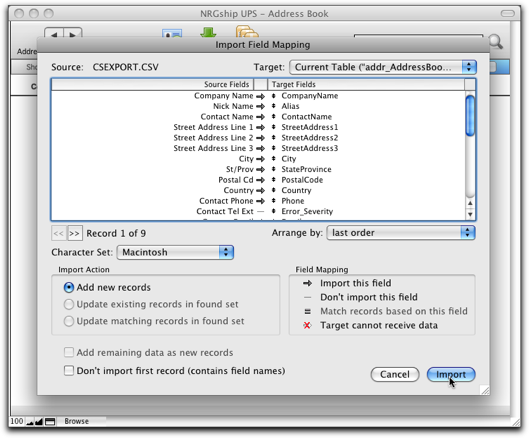Click reorder handle beside CompanyName target
This screenshot has height=438, width=529.
click(x=274, y=96)
